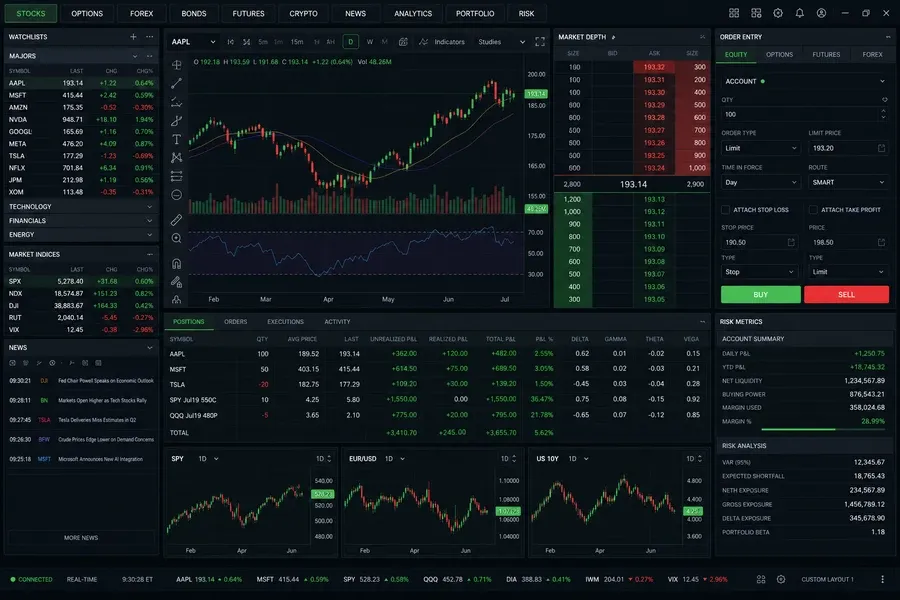This screenshot has height=600, width=900.
Task: Expand the Energy watchlist group
Action: click(80, 235)
